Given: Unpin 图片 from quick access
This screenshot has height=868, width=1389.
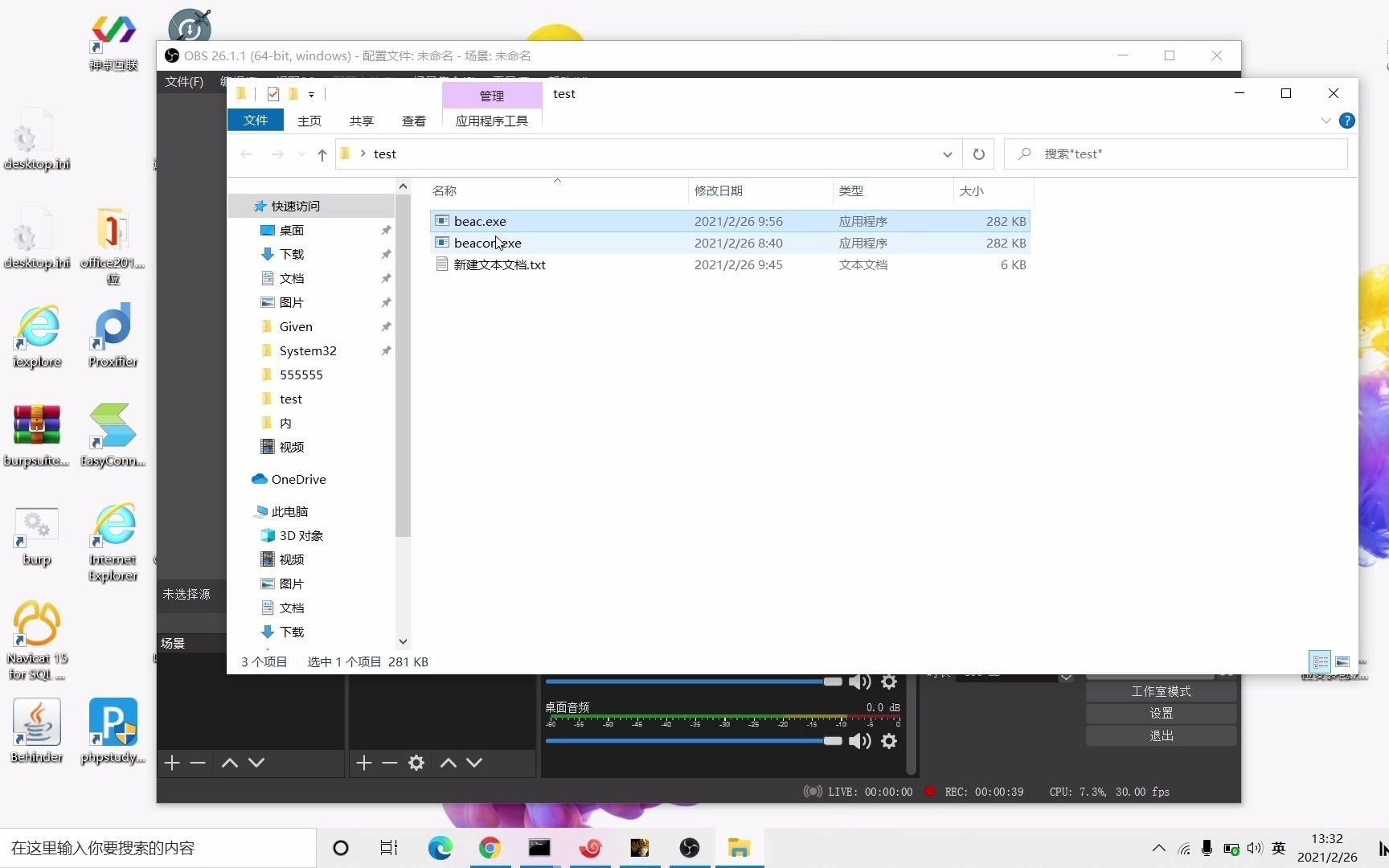Looking at the screenshot, I should tap(386, 302).
